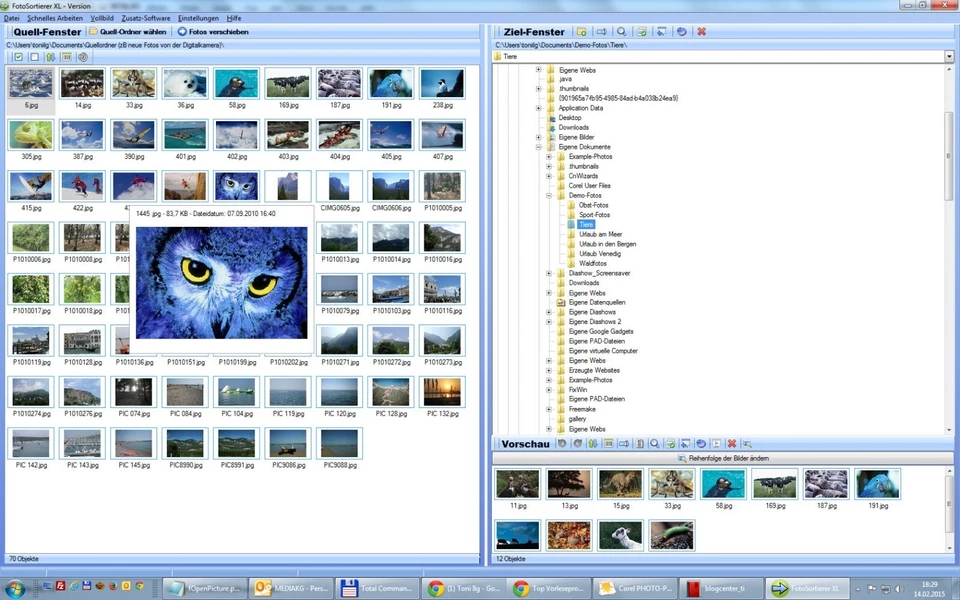This screenshot has width=960, height=600.
Task: Refresh the Ziel-Fenster folder view
Action: click(x=642, y=31)
